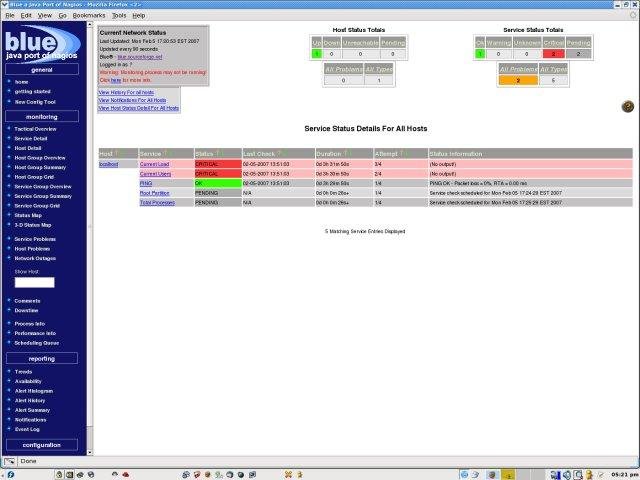Open View Host Status Detail For All Hosts
The width and height of the screenshot is (640, 480).
139,108
